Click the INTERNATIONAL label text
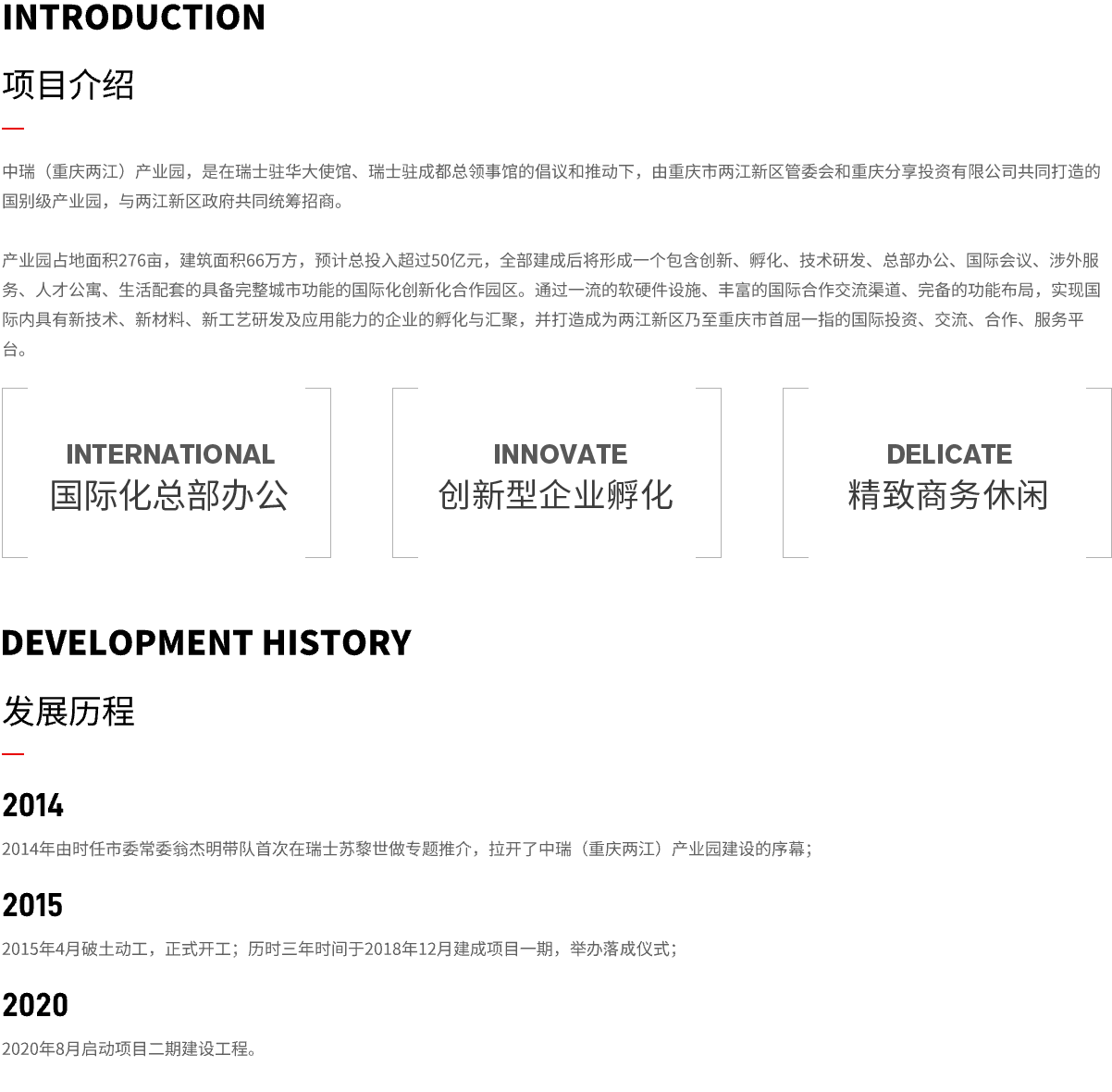This screenshot has height=1092, width=1112. (x=170, y=454)
